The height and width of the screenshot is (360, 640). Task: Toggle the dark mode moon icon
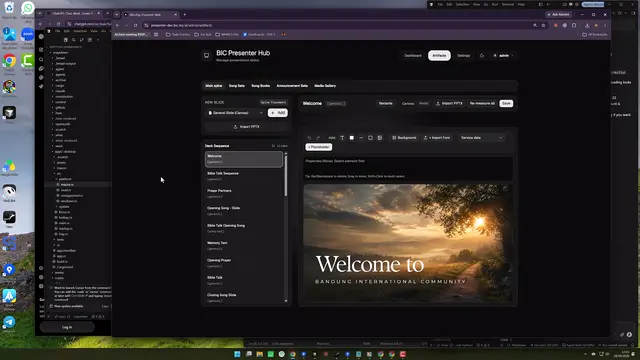point(482,56)
